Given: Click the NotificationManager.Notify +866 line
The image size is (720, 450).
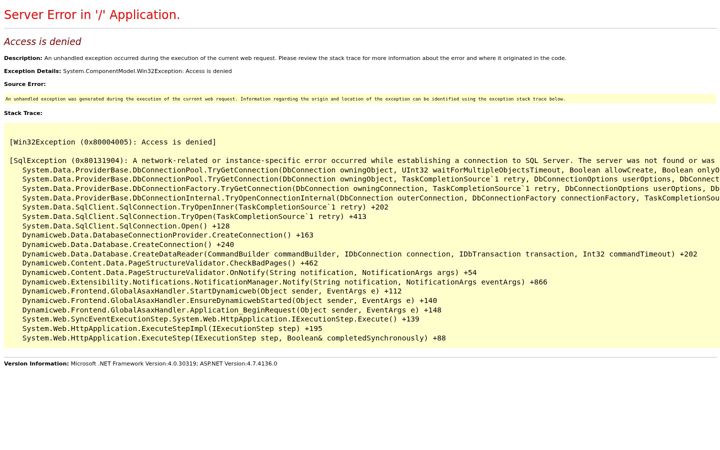Looking at the screenshot, I should point(285,282).
